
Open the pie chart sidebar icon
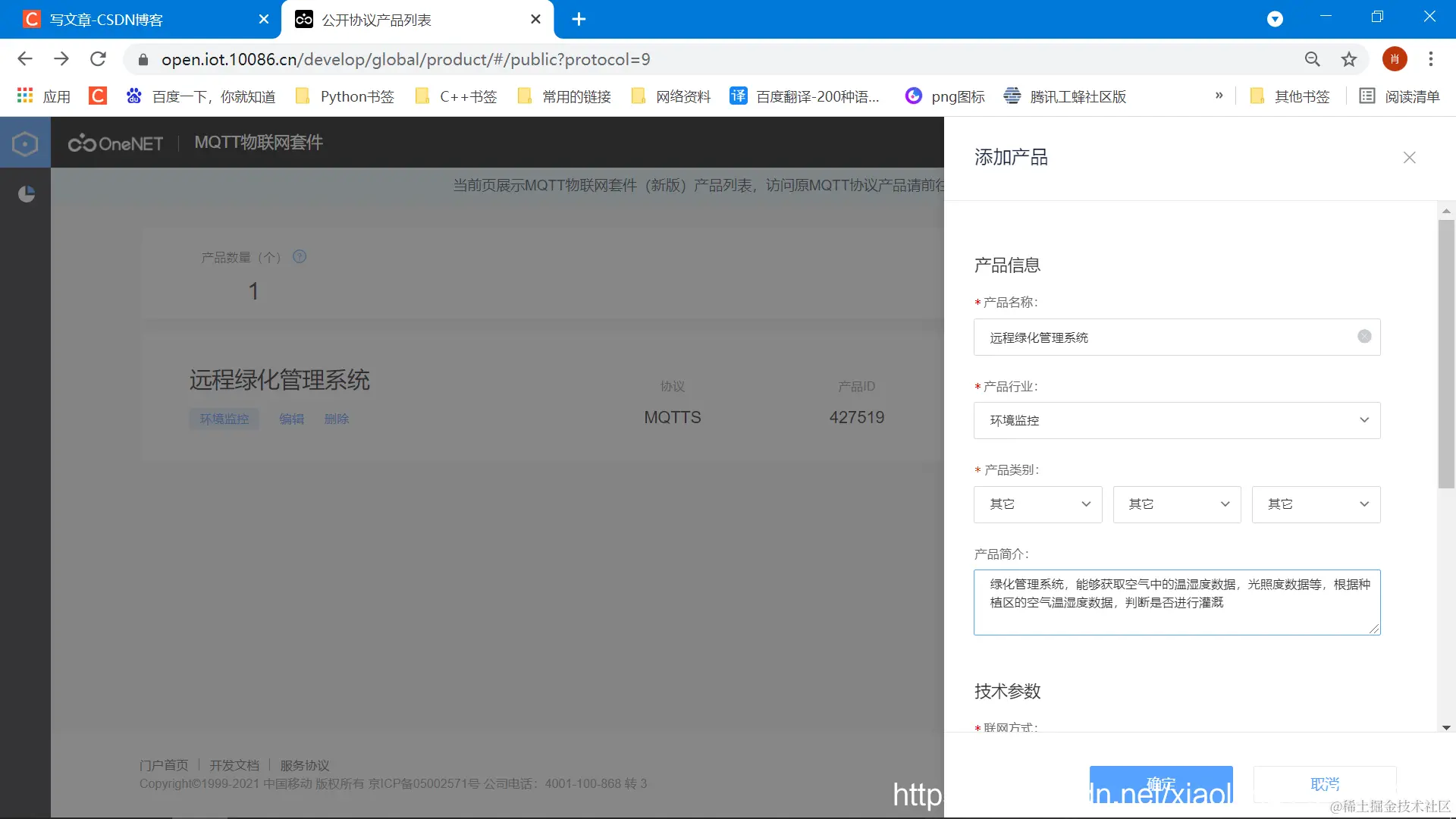click(x=26, y=194)
